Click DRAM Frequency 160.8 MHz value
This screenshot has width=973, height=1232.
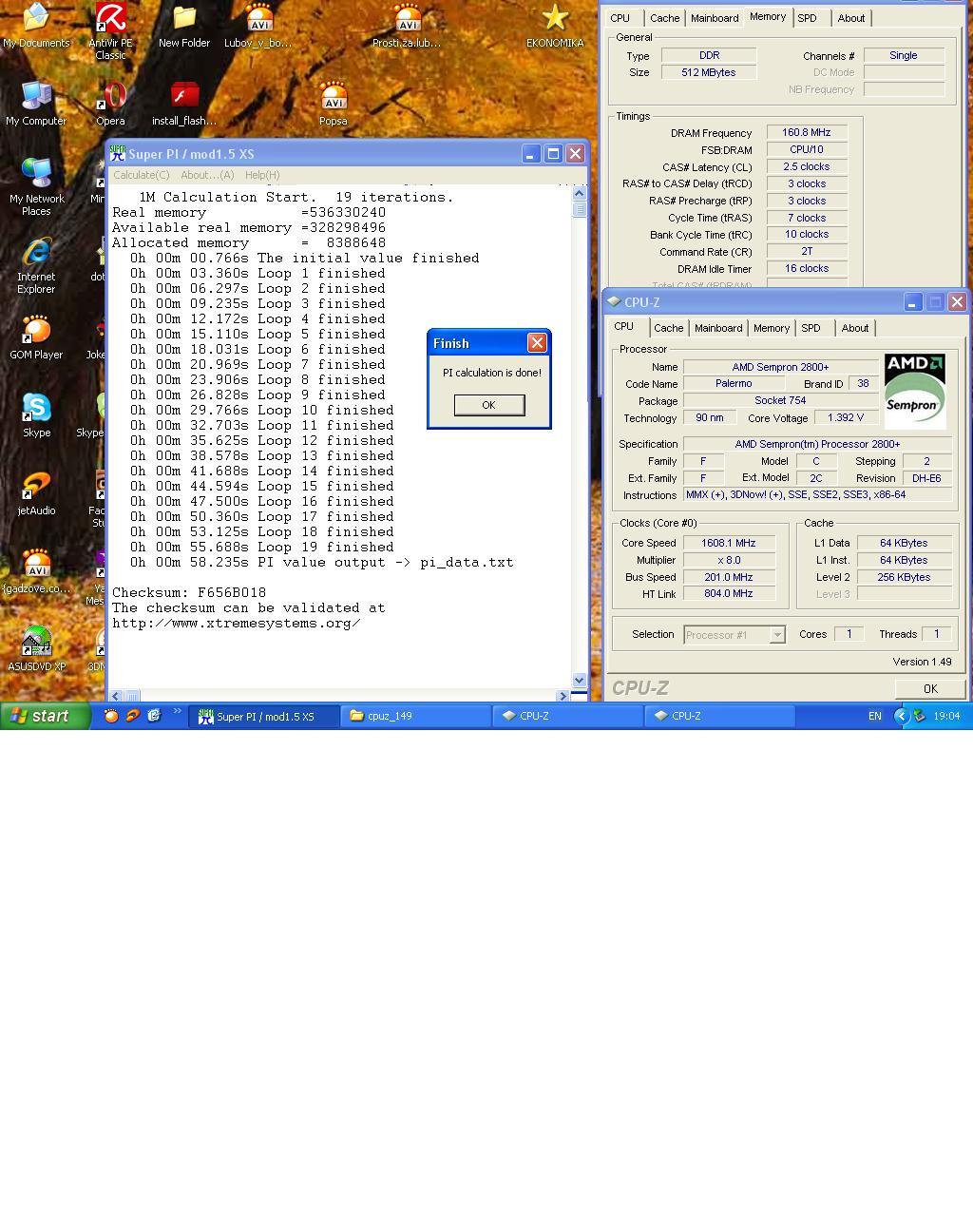807,133
